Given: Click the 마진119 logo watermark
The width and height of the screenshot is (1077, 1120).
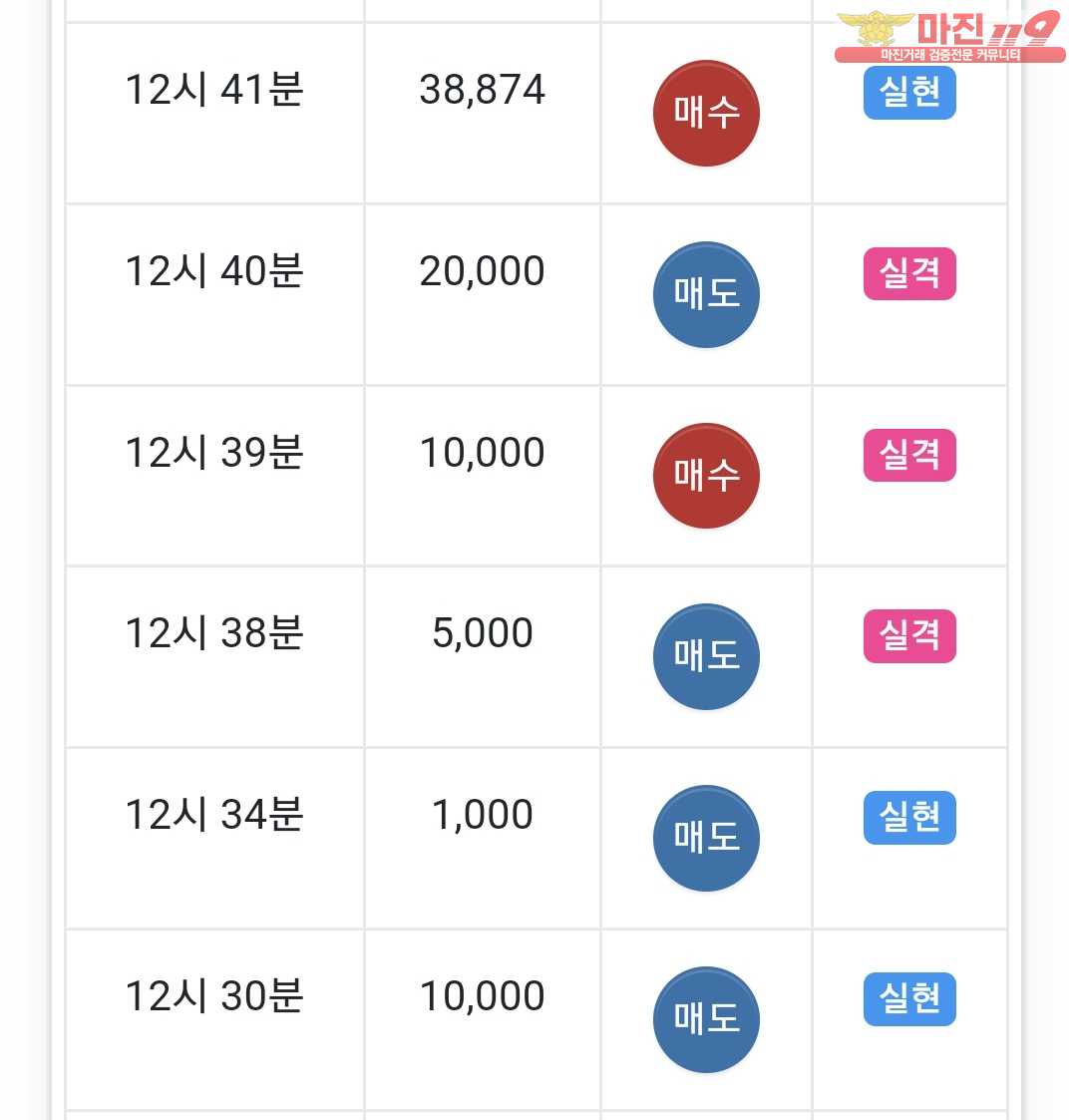Looking at the screenshot, I should (x=950, y=36).
